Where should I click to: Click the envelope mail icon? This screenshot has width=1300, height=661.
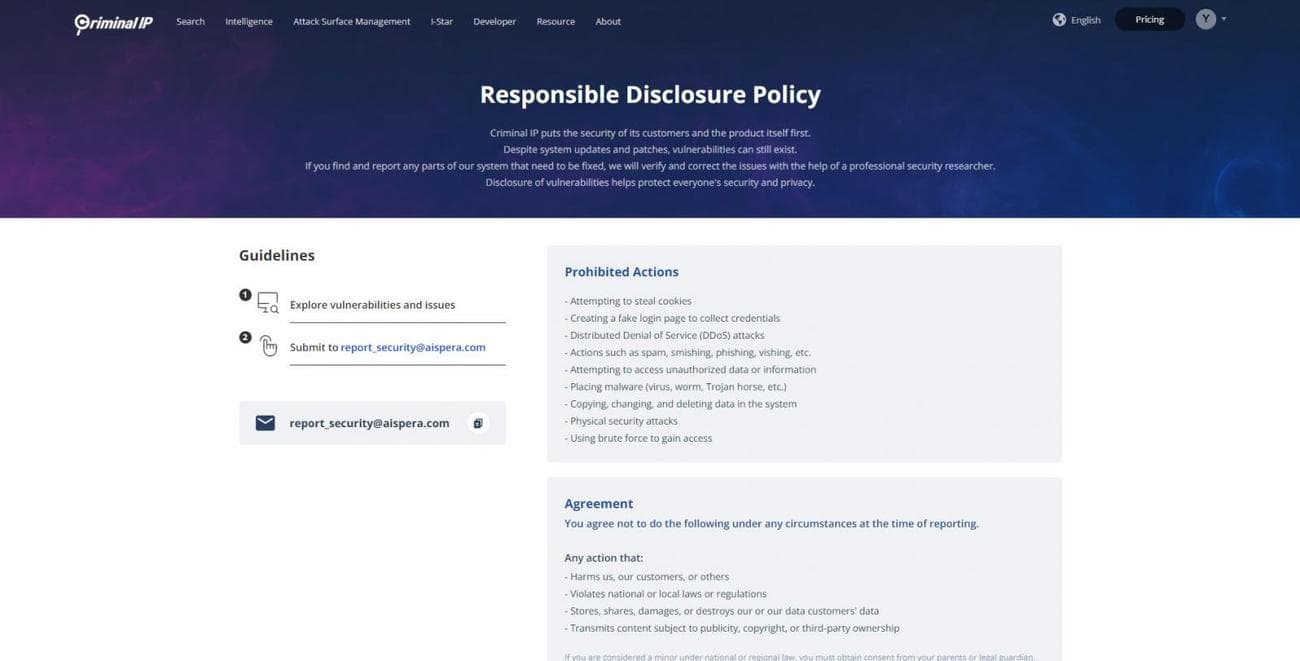tap(265, 423)
